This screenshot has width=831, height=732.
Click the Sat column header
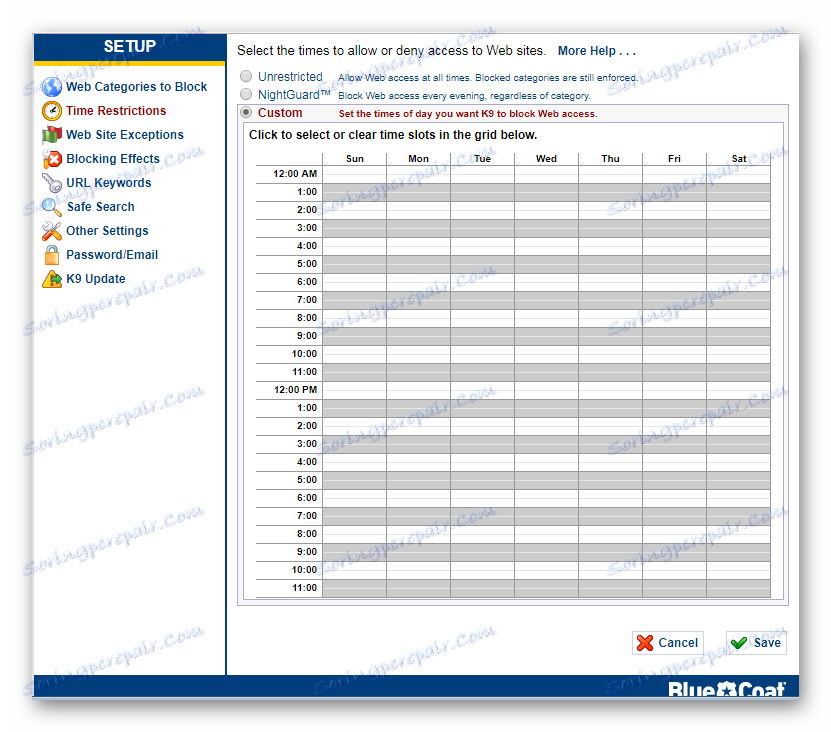pos(739,159)
